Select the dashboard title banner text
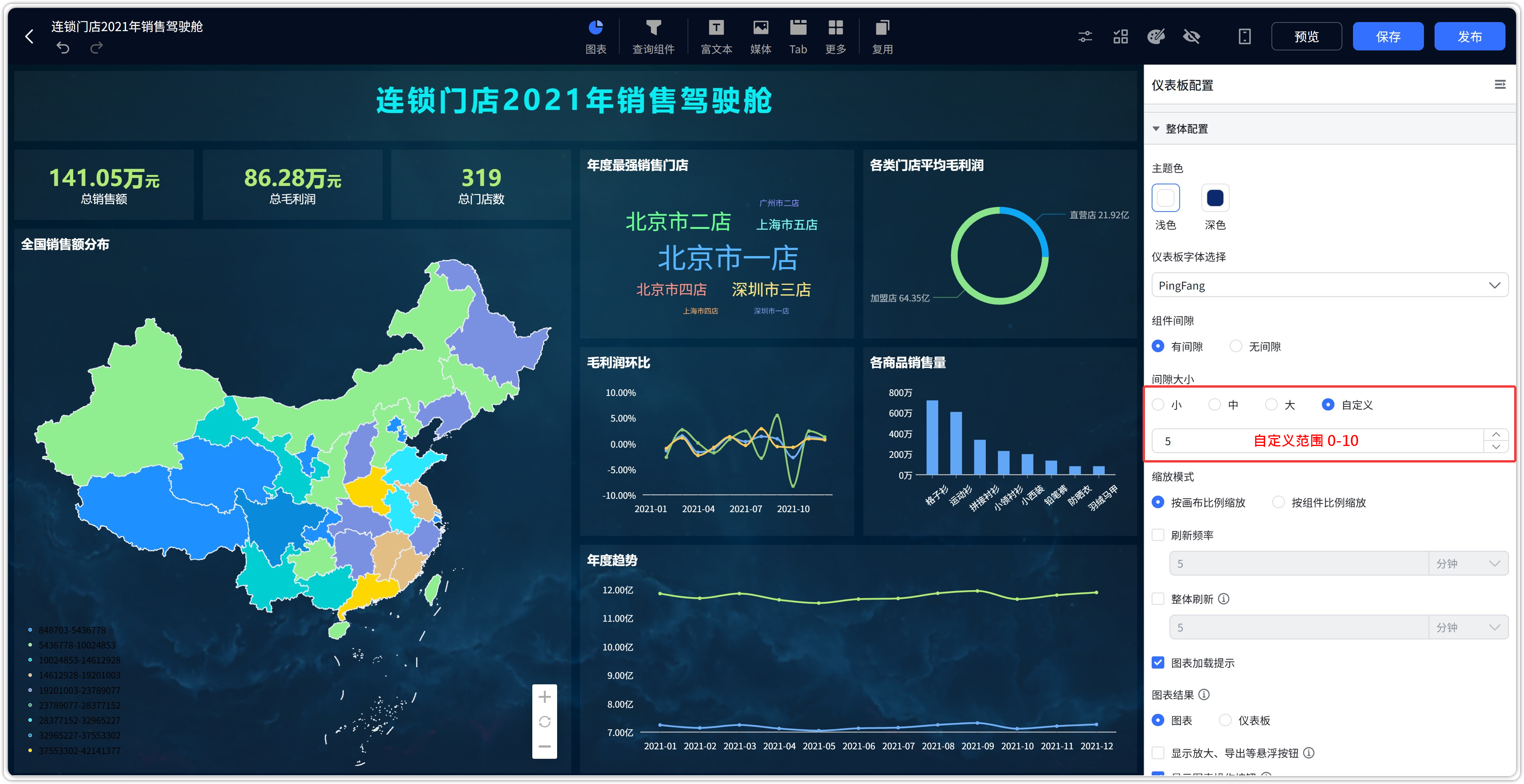 tap(574, 100)
